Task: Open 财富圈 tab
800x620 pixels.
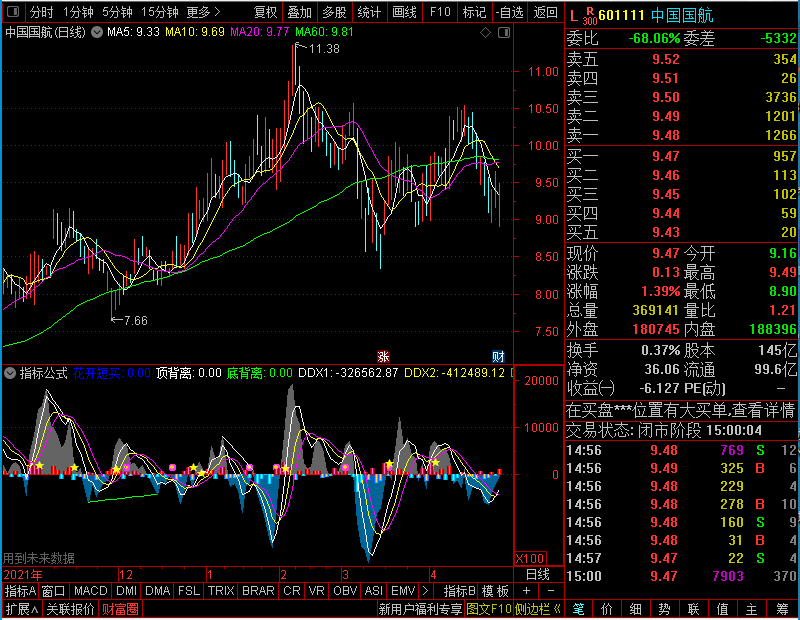Action: point(120,609)
